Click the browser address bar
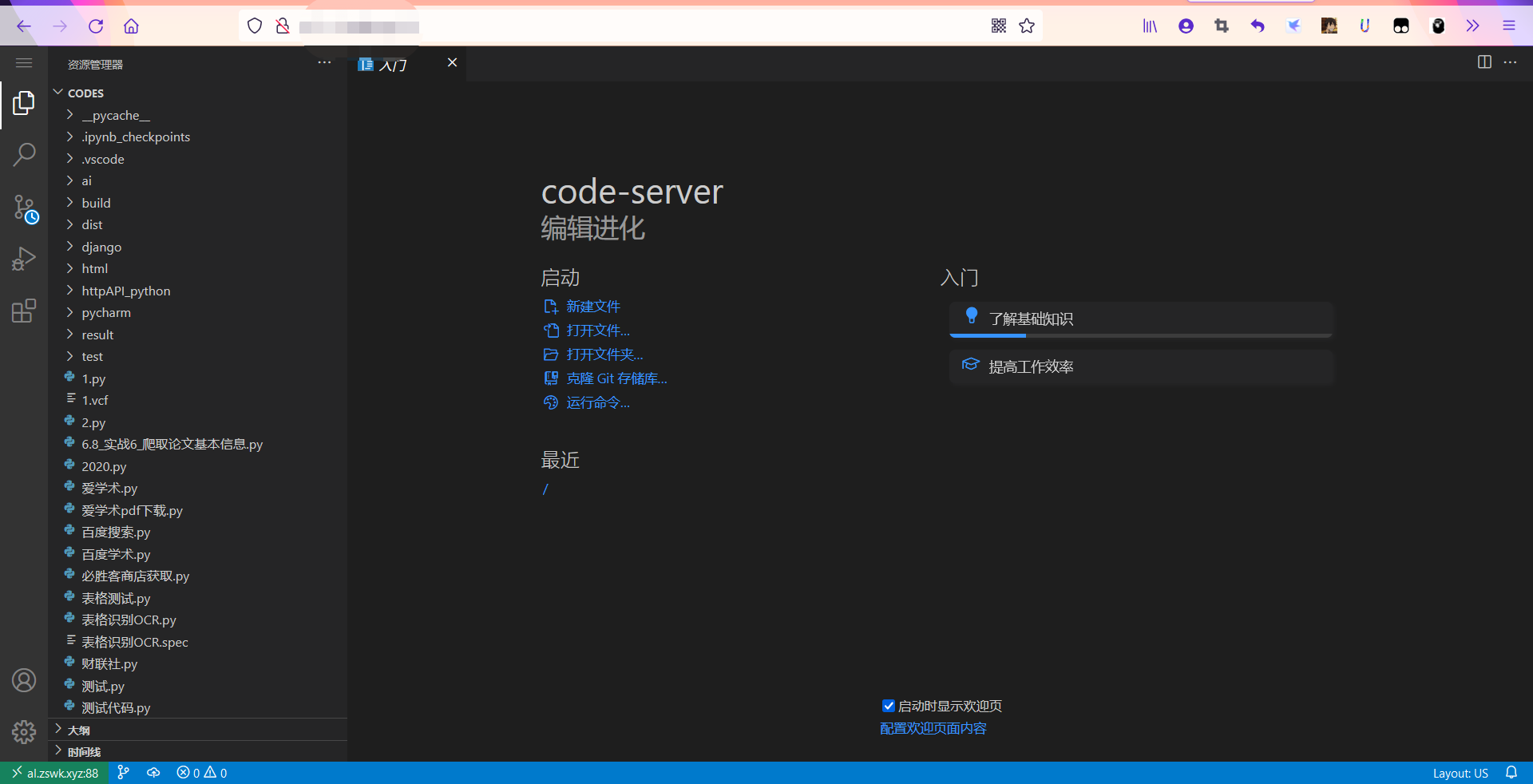 [x=639, y=26]
